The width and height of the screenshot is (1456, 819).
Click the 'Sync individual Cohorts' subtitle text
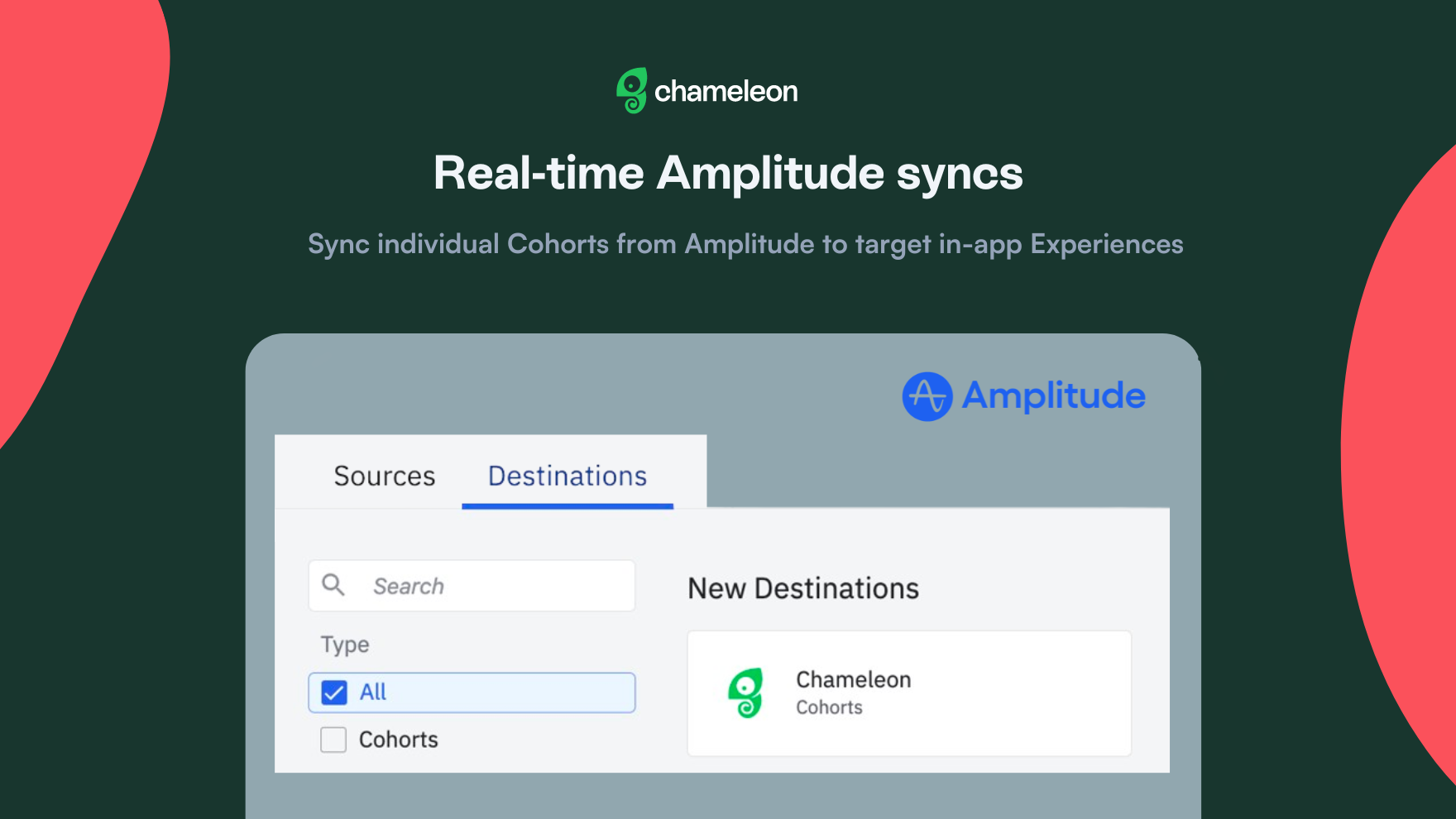[745, 244]
